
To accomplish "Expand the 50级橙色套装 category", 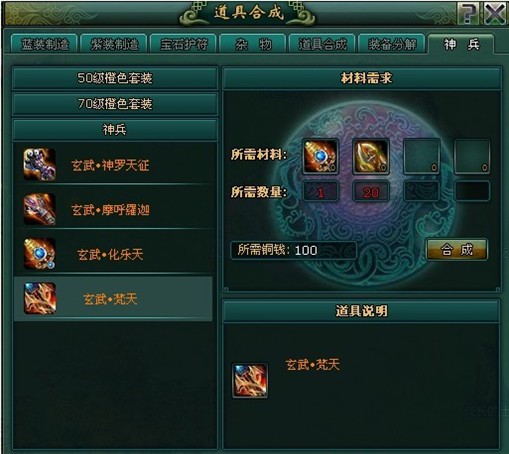I will click(x=115, y=78).
